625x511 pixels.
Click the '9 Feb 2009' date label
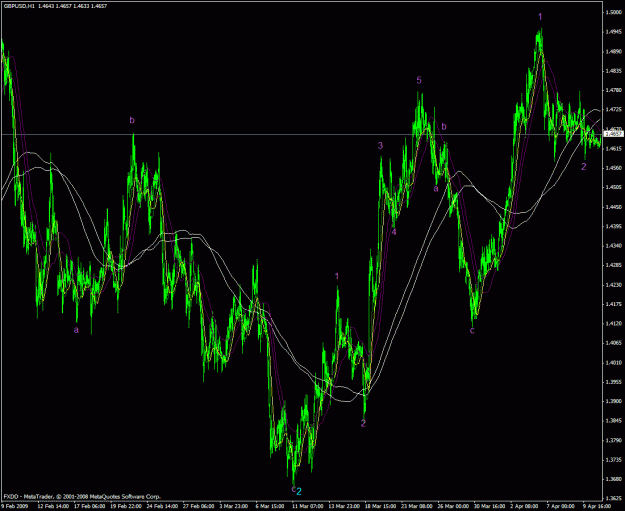(x=14, y=506)
